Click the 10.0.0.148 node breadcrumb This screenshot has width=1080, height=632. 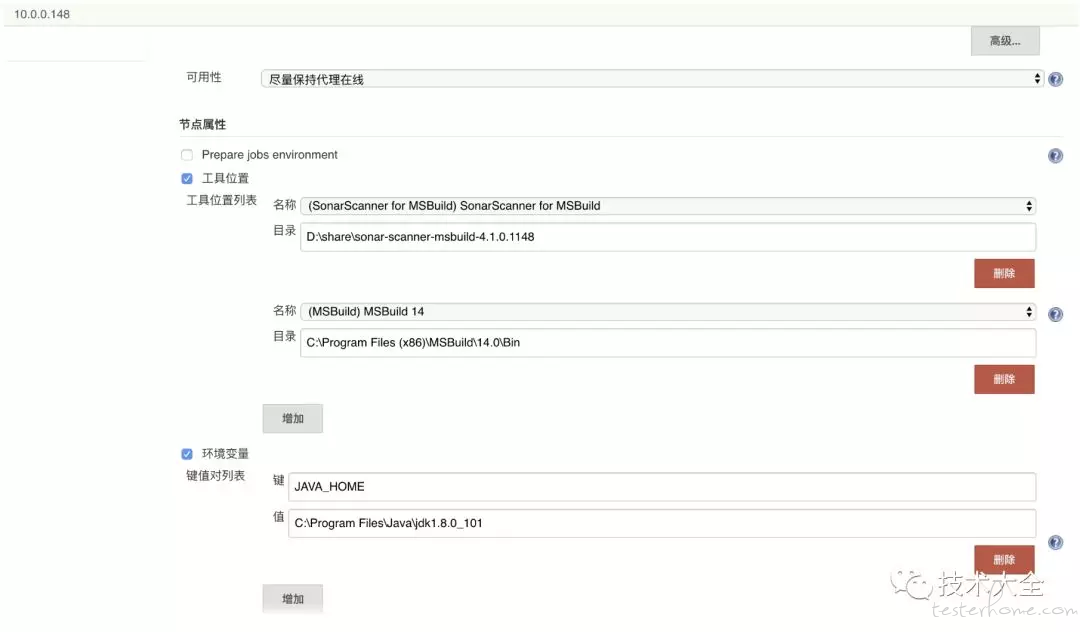pos(42,15)
